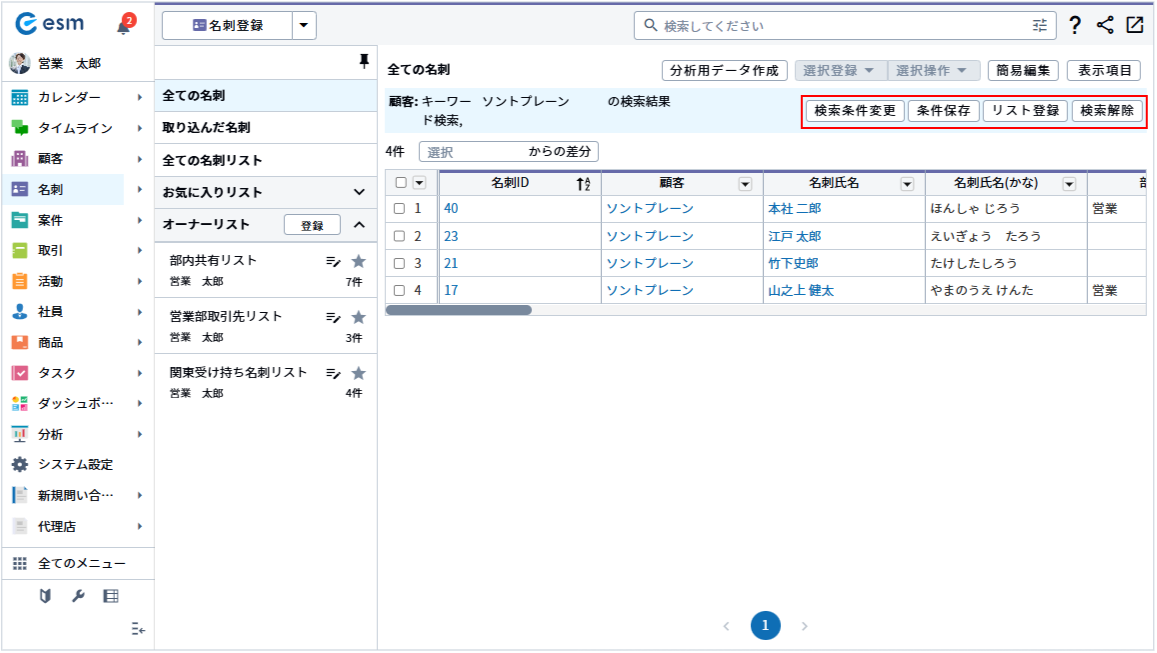Open the 山之上 健太 business card link
Viewport: 1157px width, 653px height.
click(800, 291)
